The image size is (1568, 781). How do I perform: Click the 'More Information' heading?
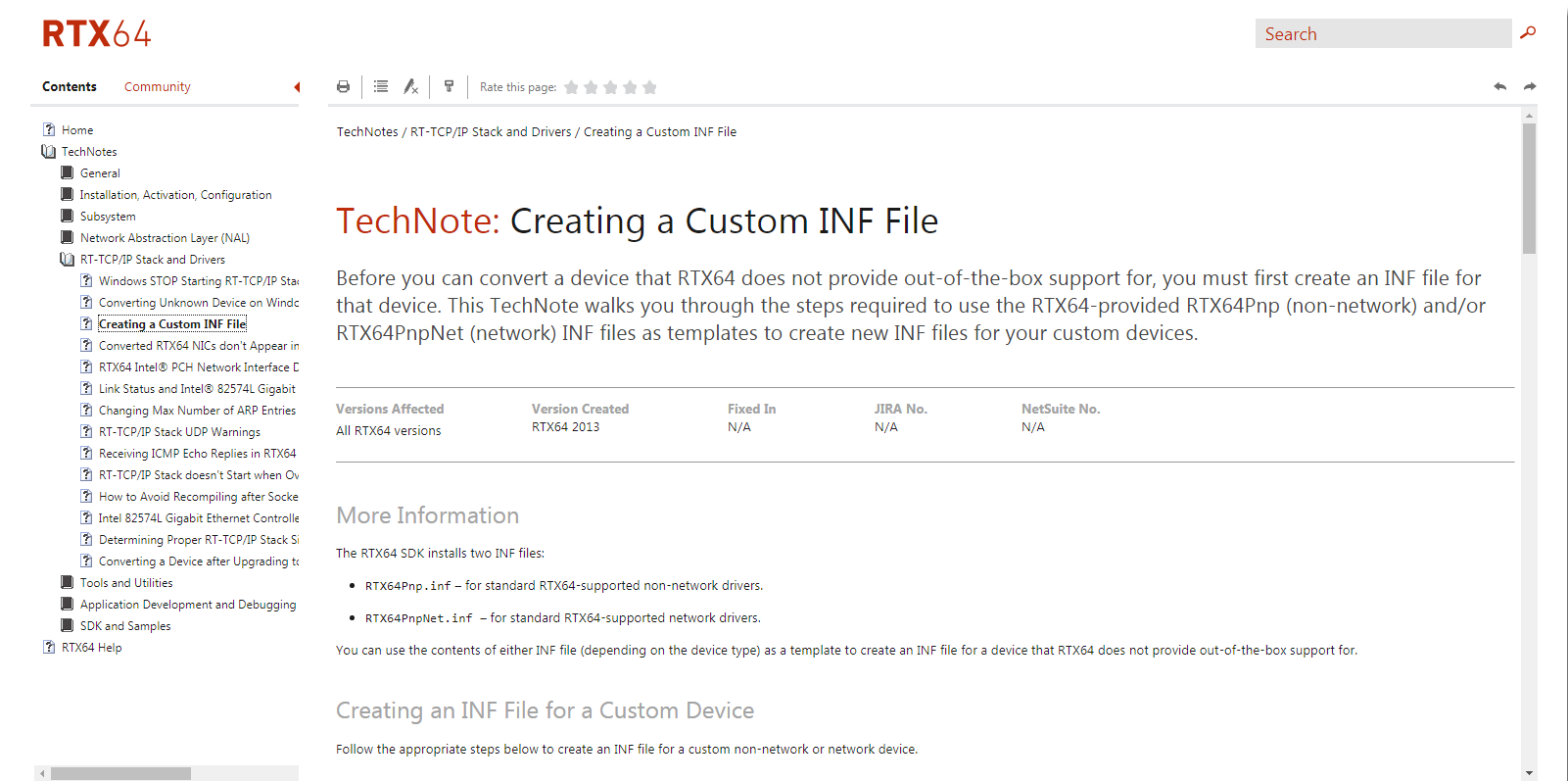pyautogui.click(x=427, y=515)
